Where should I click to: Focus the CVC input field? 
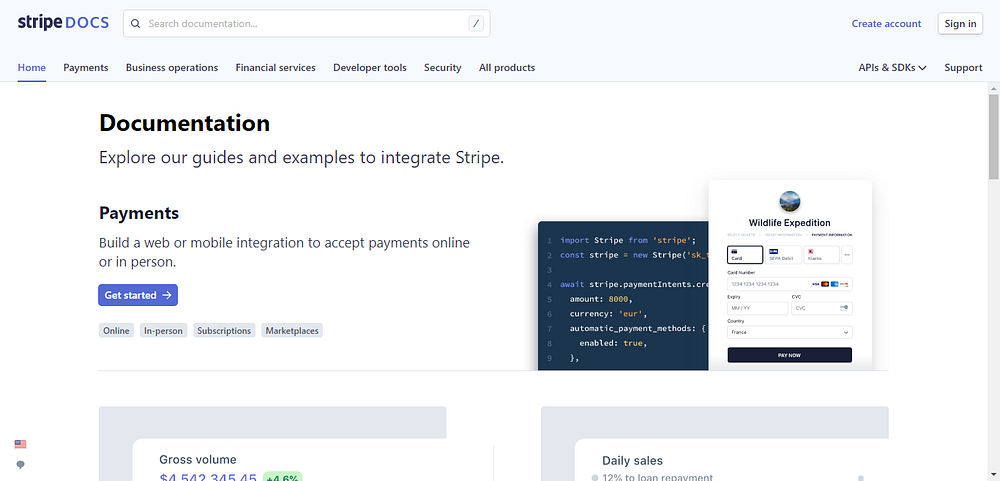(821, 308)
